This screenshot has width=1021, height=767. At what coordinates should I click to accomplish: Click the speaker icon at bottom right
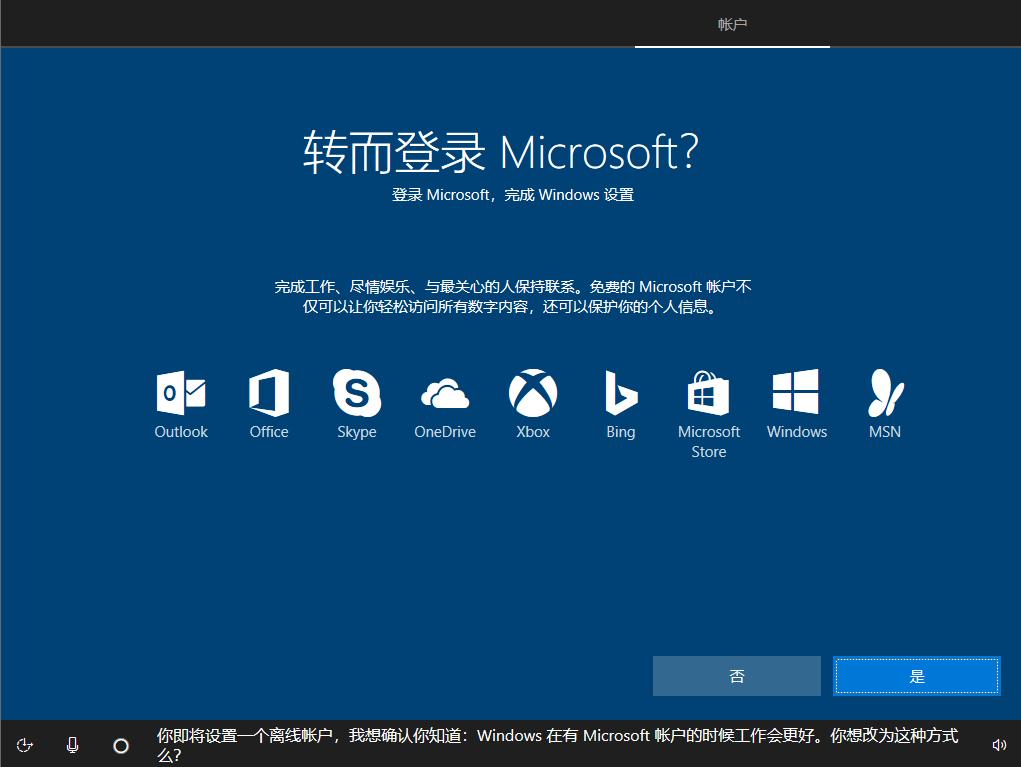tap(999, 744)
